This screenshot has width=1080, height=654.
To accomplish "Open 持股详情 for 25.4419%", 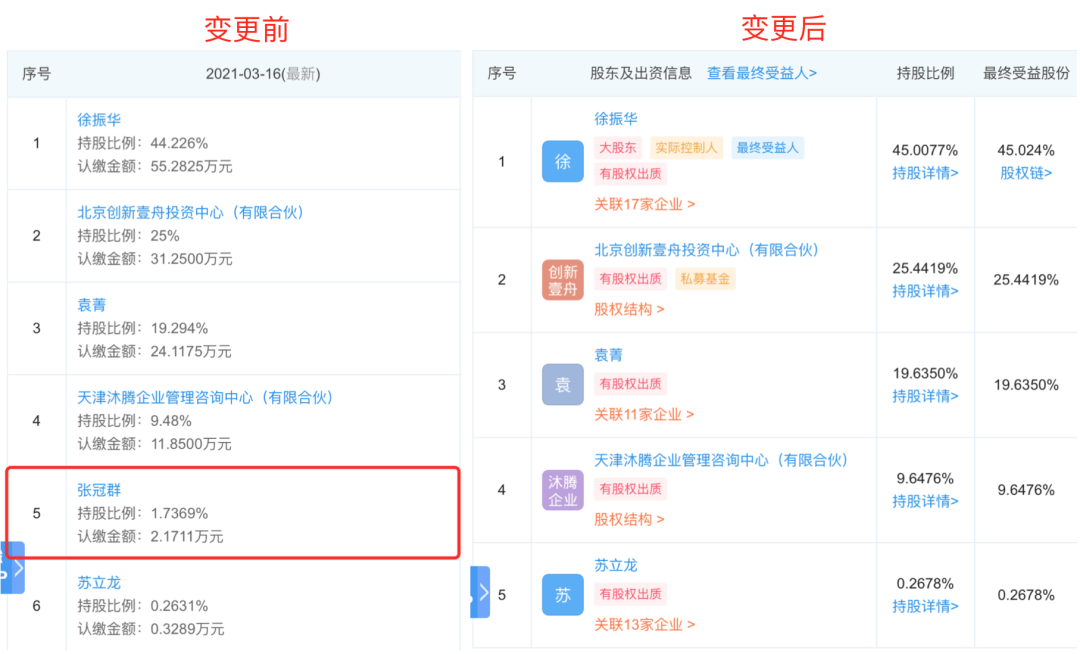I will (925, 292).
